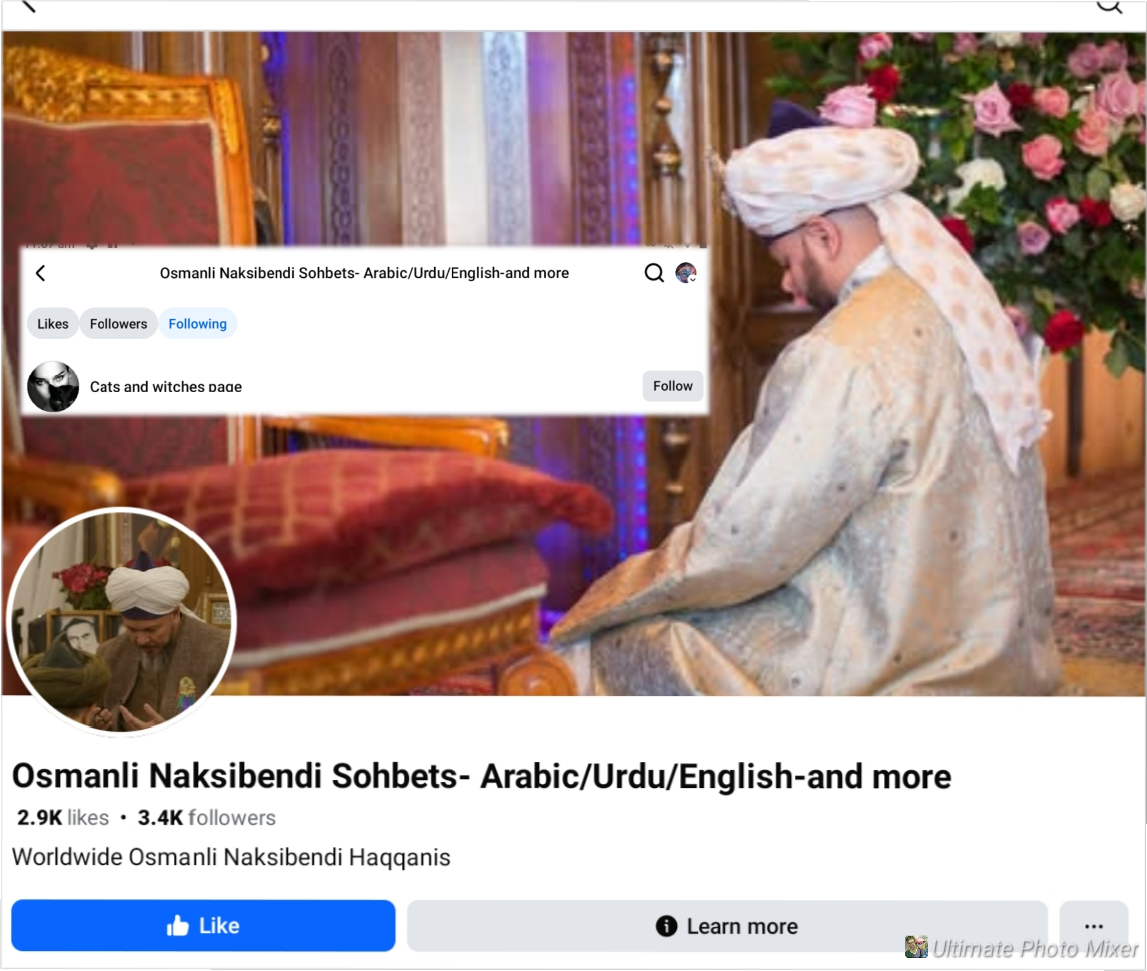
Task: Click the thumbs-up icon on Like button
Action: click(178, 926)
